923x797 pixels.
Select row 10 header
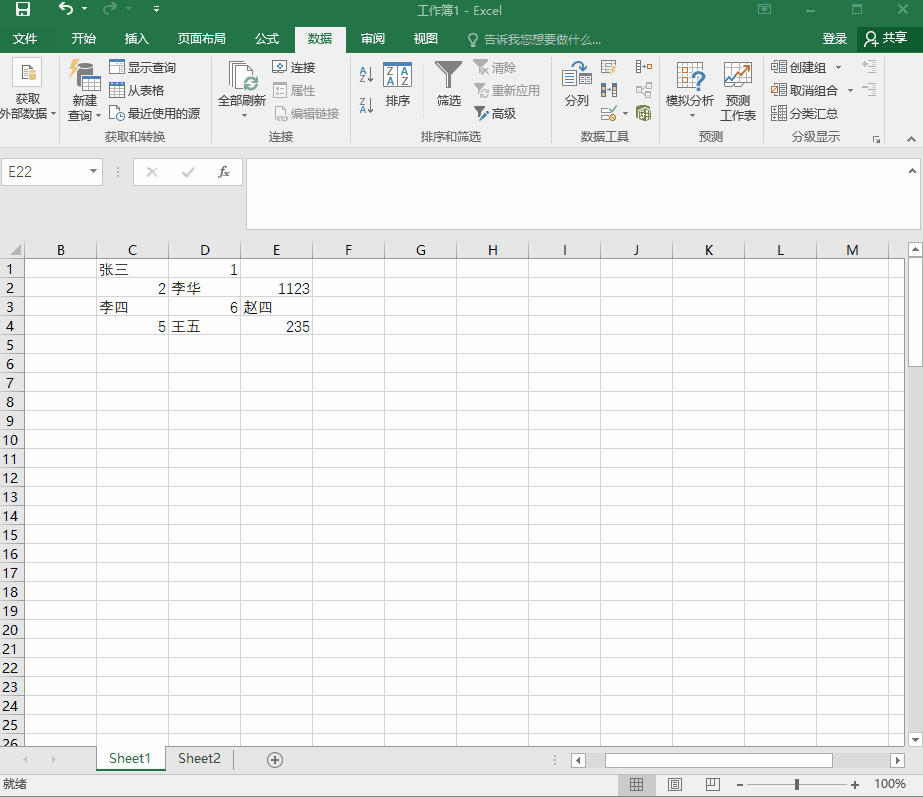11,440
